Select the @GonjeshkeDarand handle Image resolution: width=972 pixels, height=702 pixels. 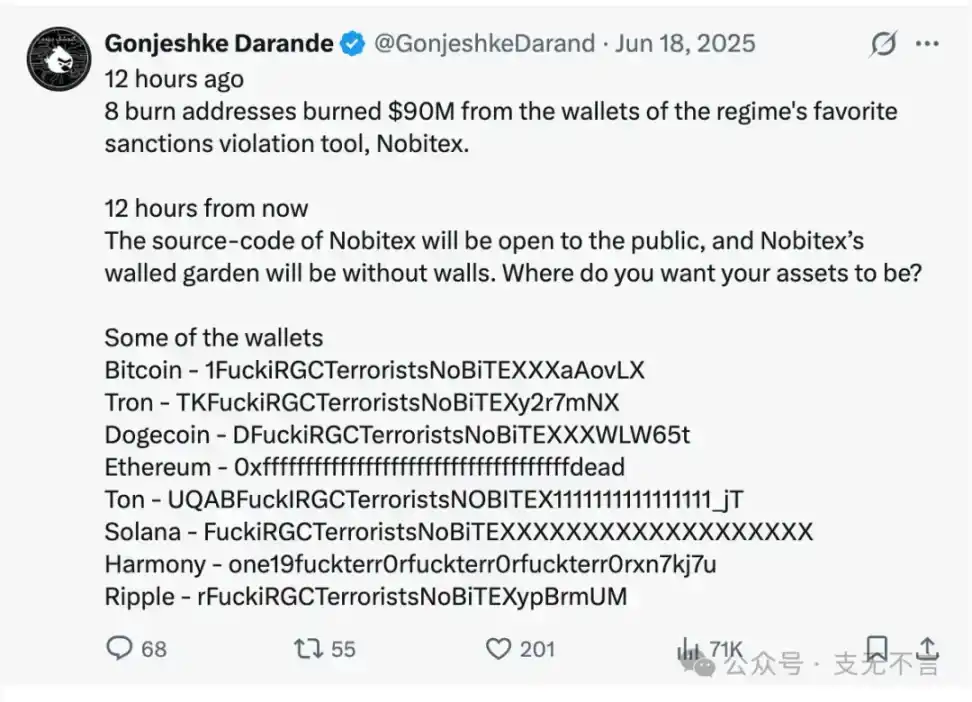(484, 43)
